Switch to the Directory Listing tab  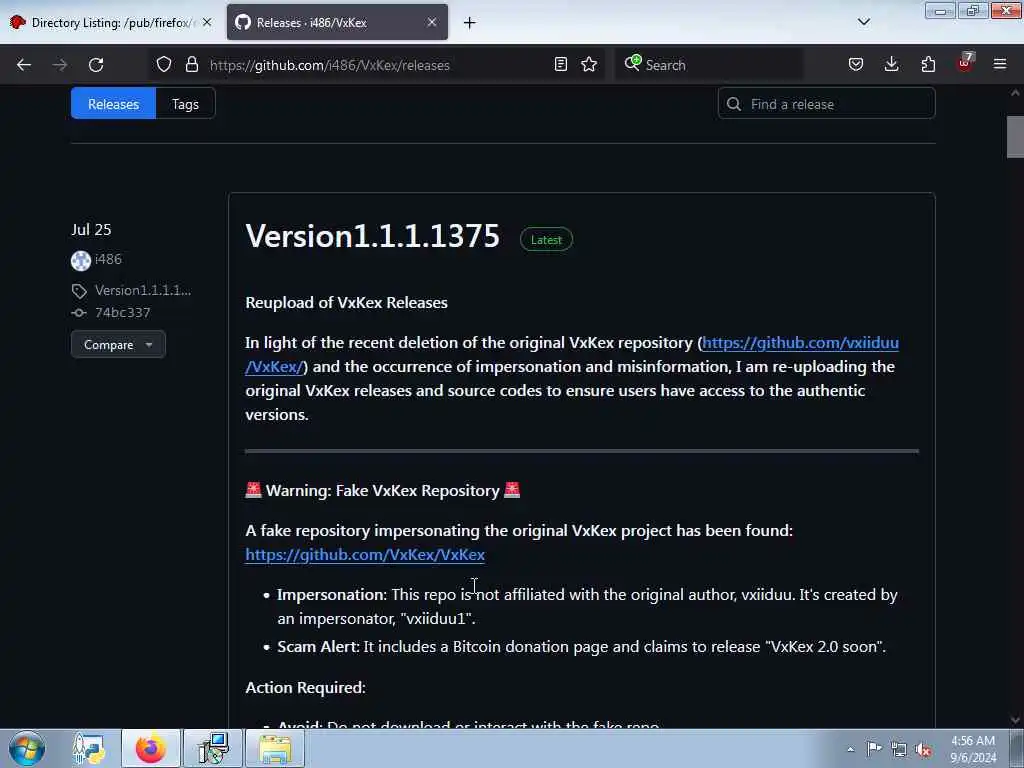click(110, 22)
